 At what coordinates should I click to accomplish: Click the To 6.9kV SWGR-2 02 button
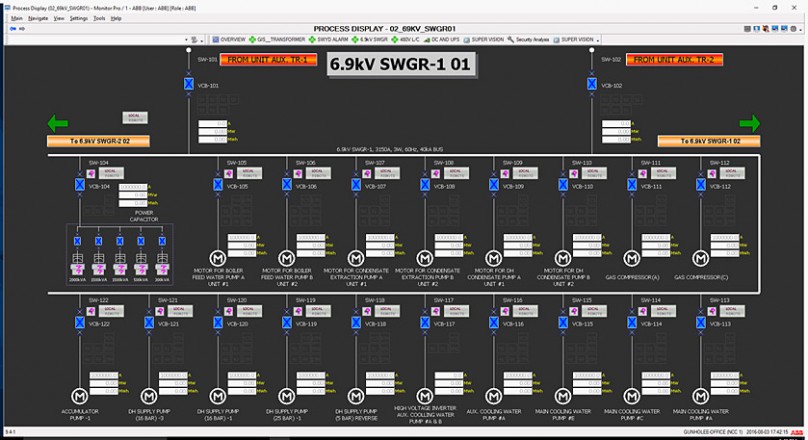pyautogui.click(x=98, y=141)
